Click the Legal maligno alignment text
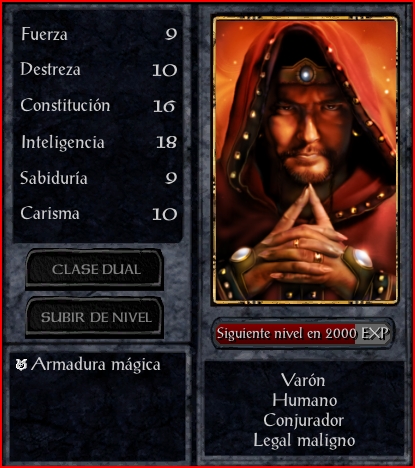Viewport: 415px width, 468px height. 304,441
